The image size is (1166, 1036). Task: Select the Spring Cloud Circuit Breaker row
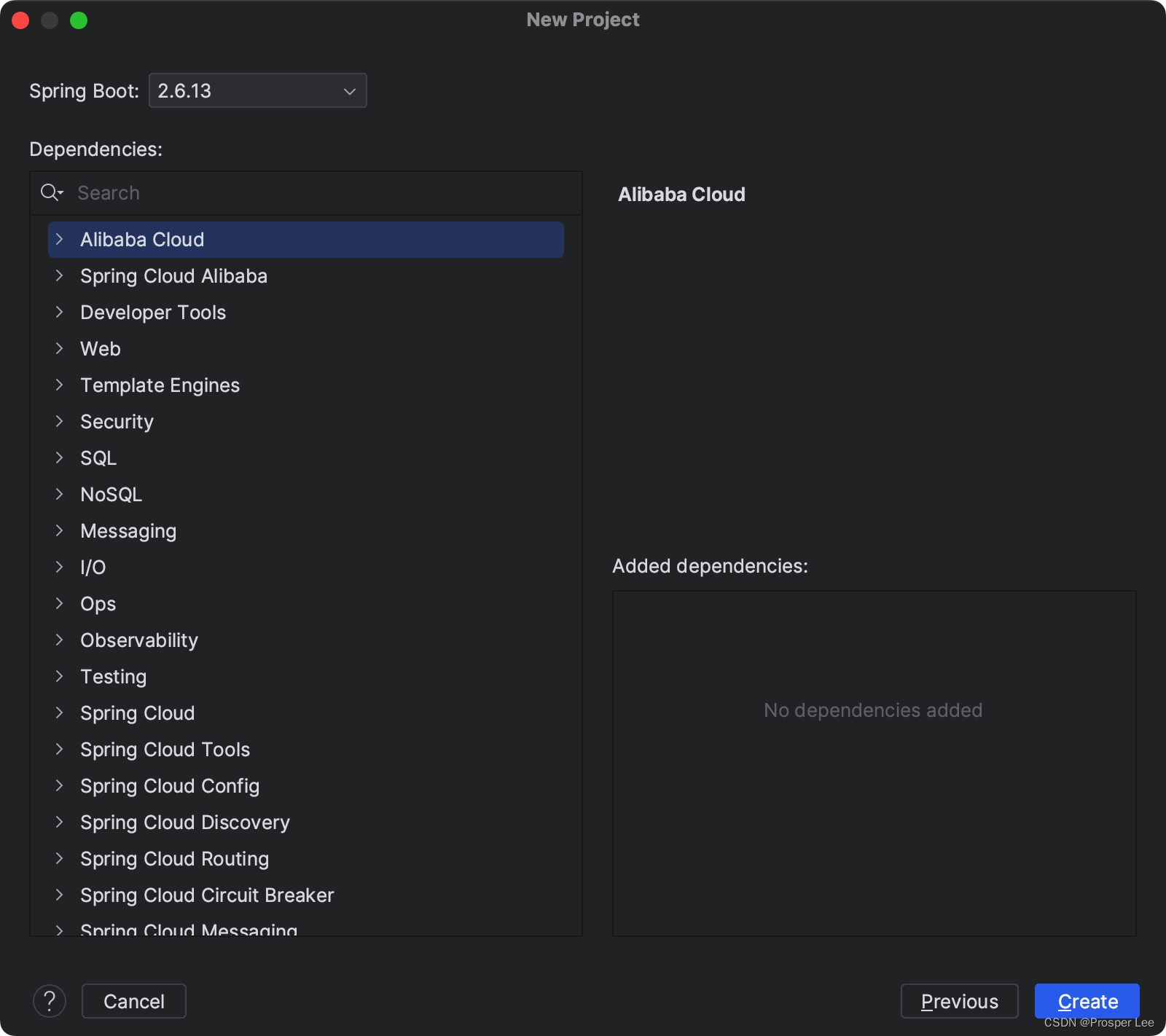click(x=306, y=895)
